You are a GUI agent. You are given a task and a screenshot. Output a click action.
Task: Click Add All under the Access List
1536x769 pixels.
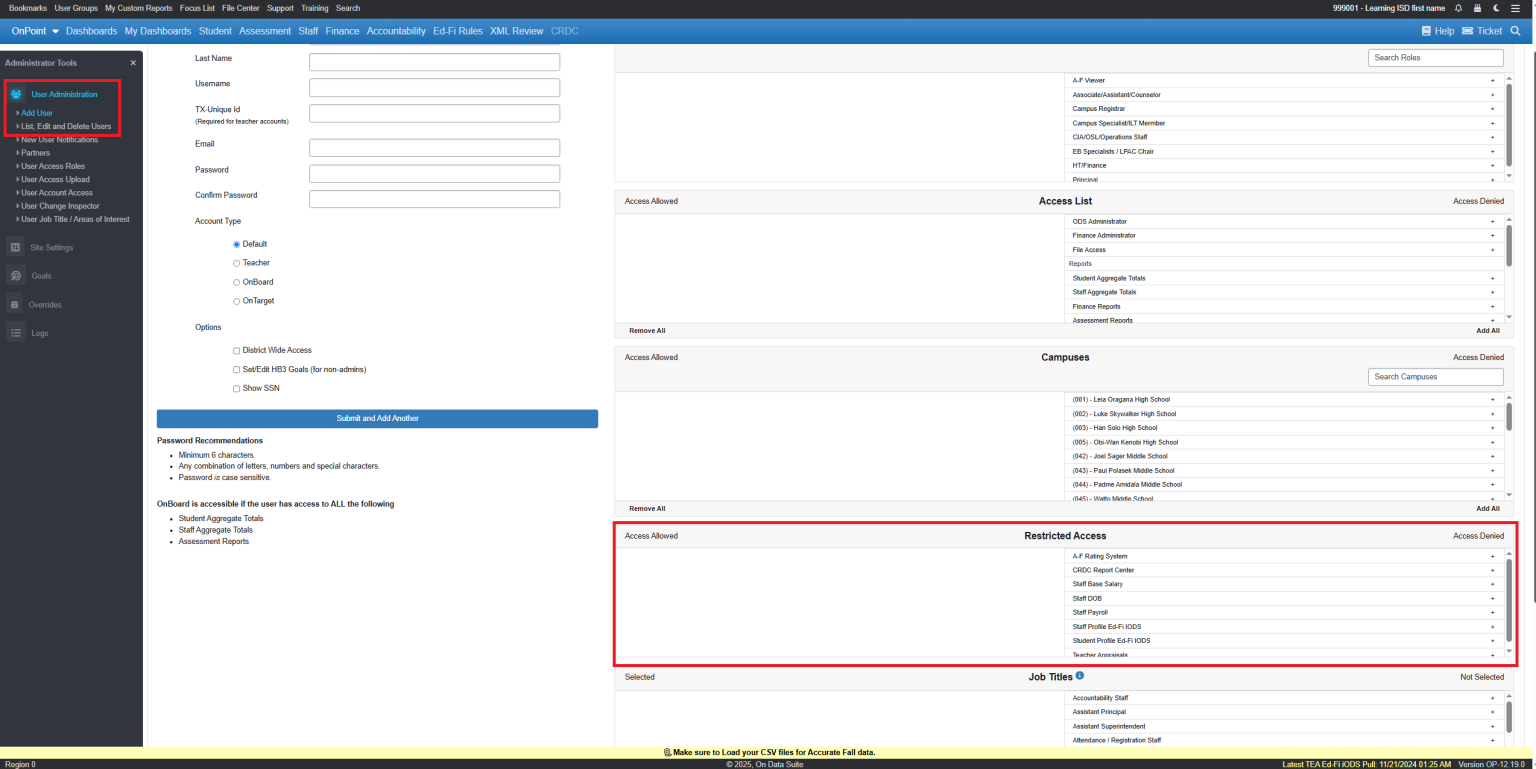point(1487,330)
